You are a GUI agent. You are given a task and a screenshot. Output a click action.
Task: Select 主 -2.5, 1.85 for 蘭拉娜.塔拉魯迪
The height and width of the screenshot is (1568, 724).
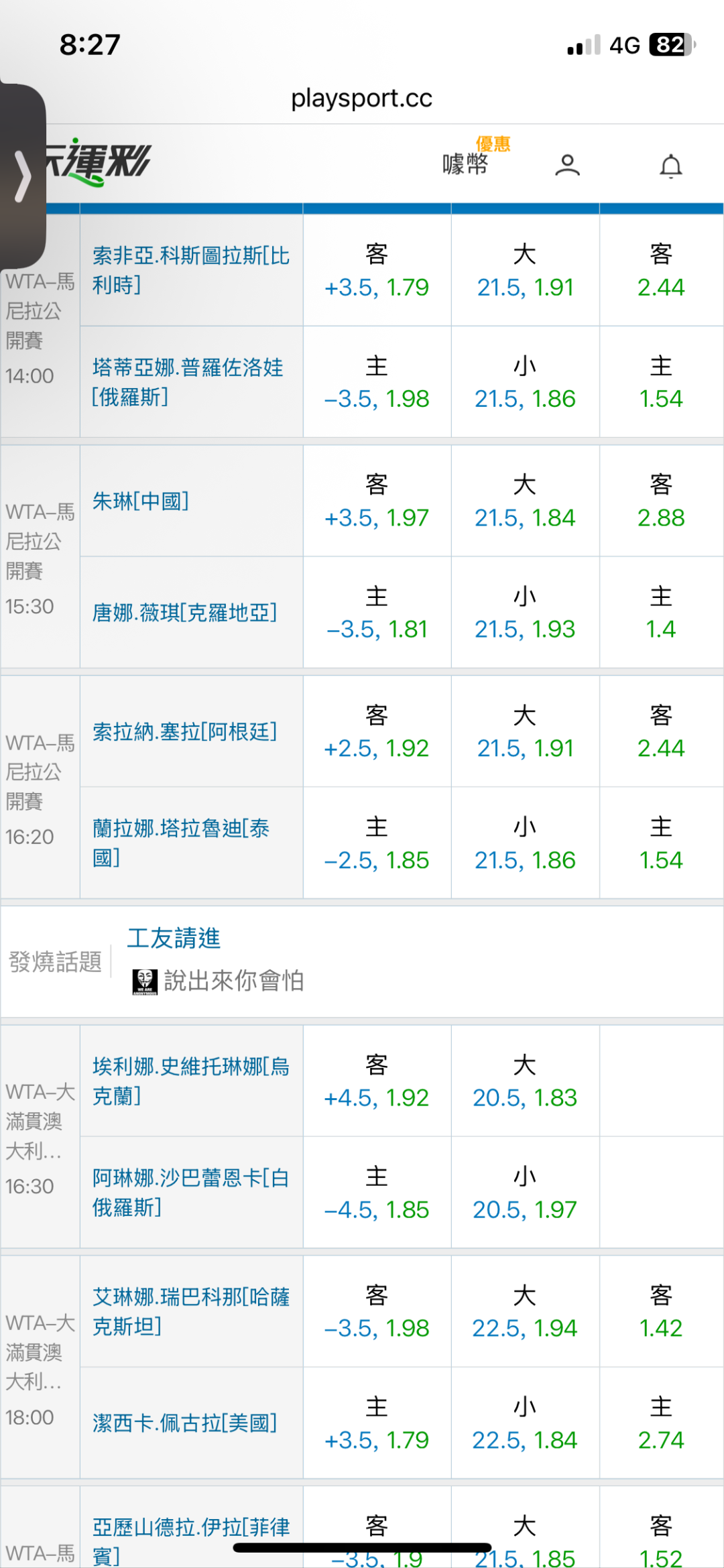click(377, 843)
